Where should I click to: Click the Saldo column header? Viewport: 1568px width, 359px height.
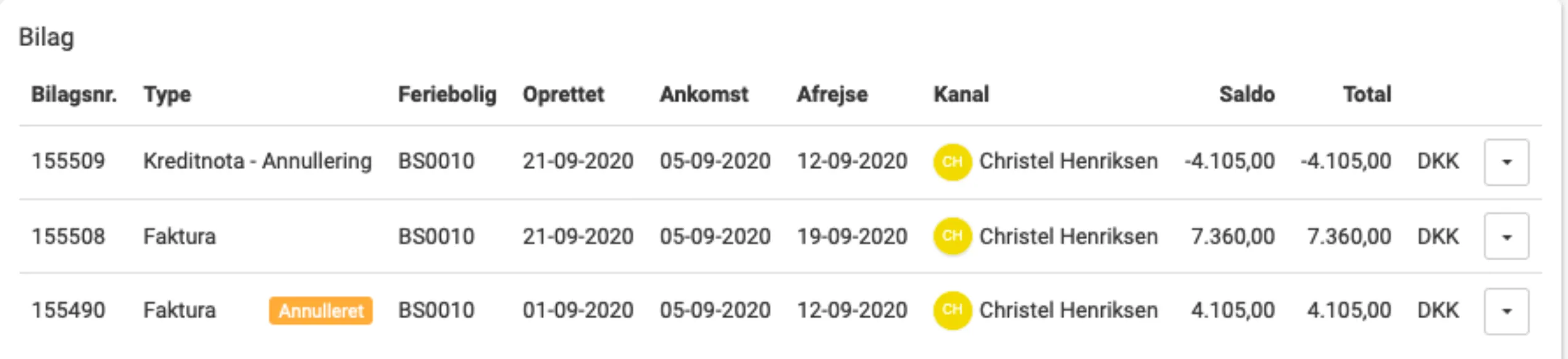point(1245,94)
